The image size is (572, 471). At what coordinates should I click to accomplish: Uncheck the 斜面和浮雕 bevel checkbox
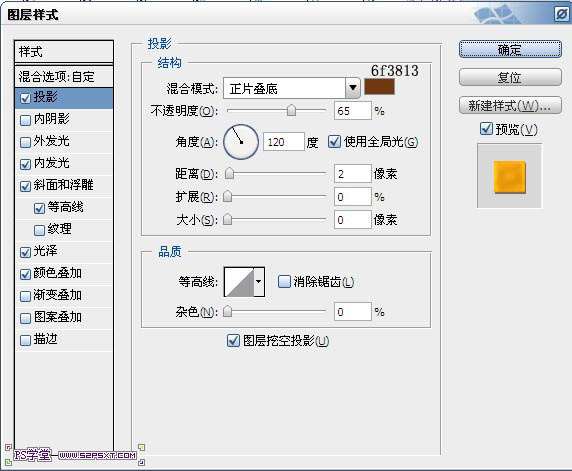coord(25,186)
